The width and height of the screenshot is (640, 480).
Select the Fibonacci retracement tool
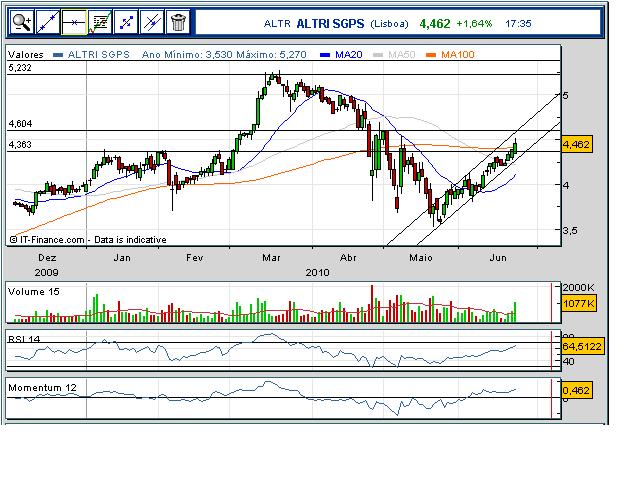tap(100, 22)
